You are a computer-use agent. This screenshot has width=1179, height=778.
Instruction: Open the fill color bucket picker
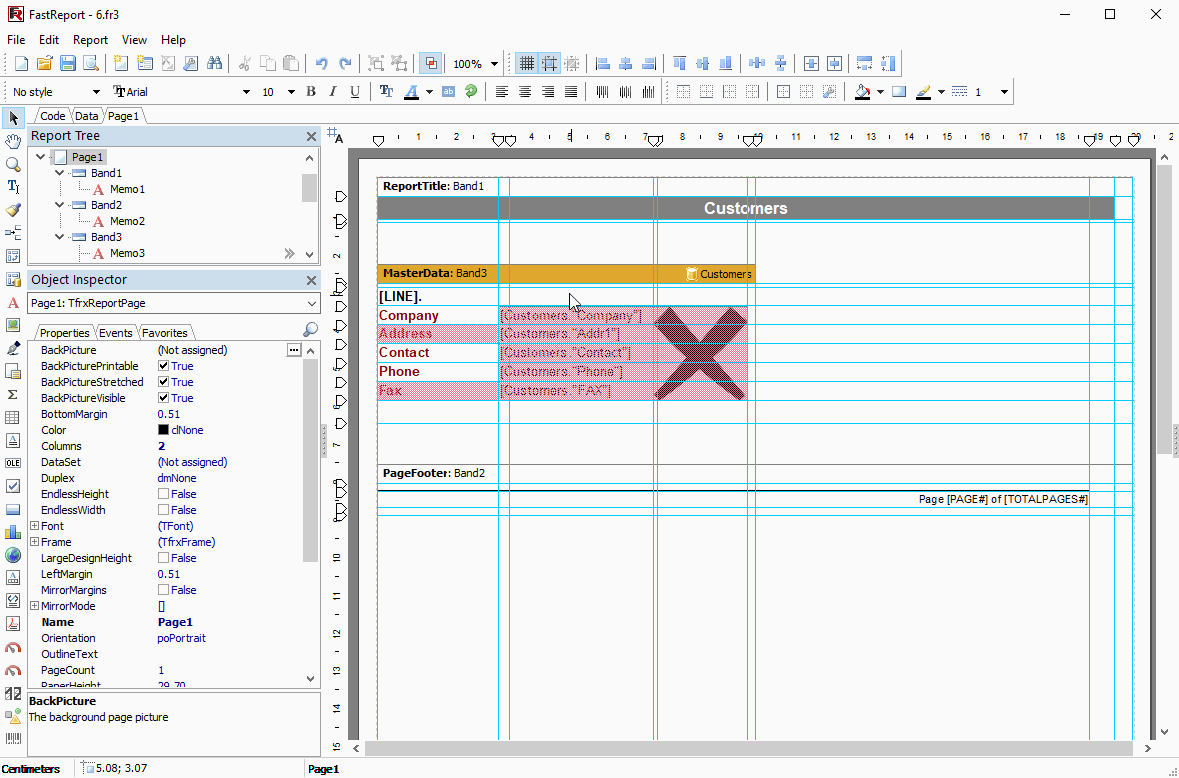[880, 92]
